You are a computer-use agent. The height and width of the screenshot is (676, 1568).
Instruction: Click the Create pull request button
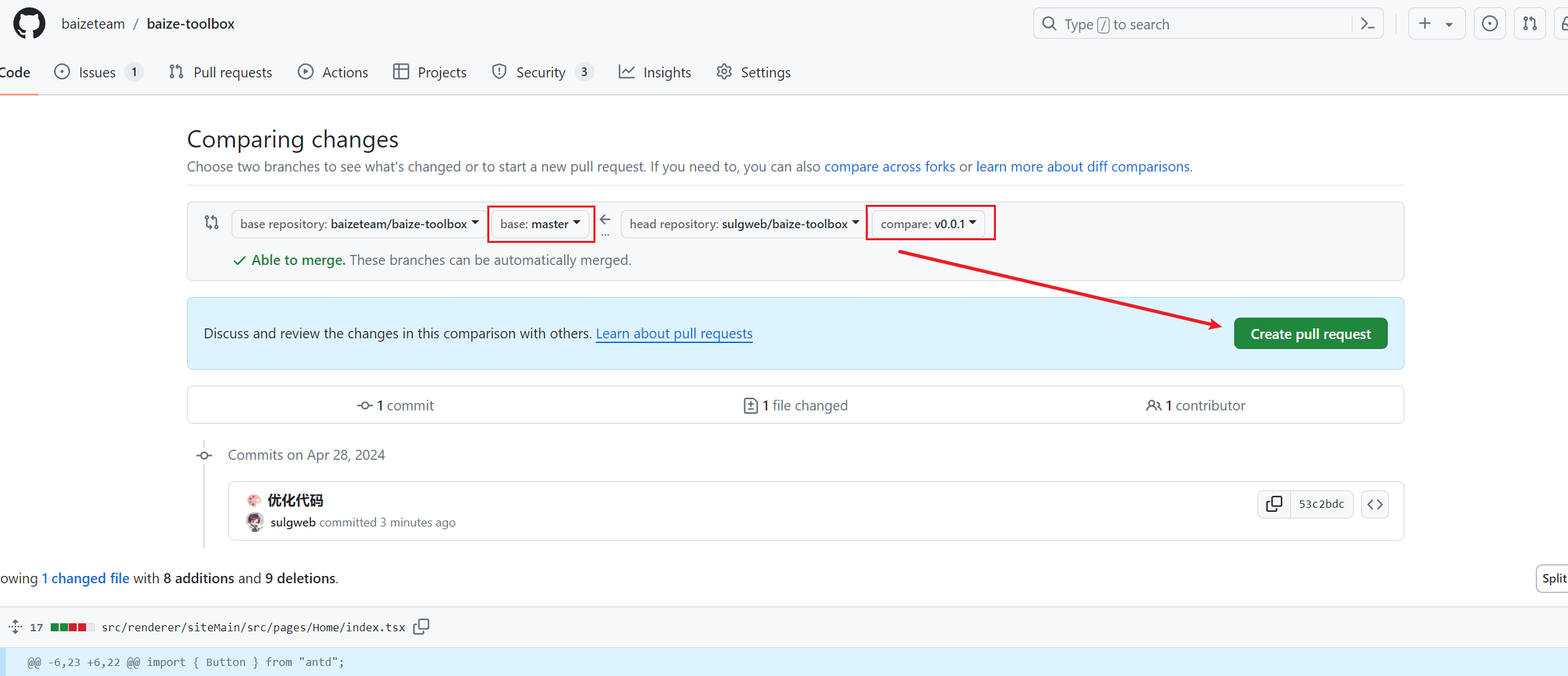[x=1310, y=334]
